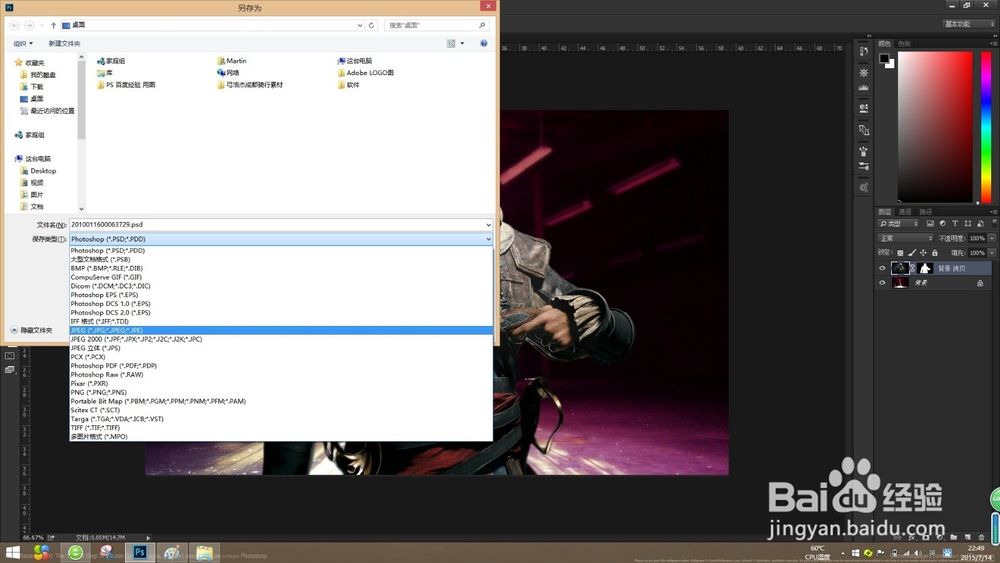Toggle lock all padlock icon
The height and width of the screenshot is (563, 1000).
click(x=935, y=253)
